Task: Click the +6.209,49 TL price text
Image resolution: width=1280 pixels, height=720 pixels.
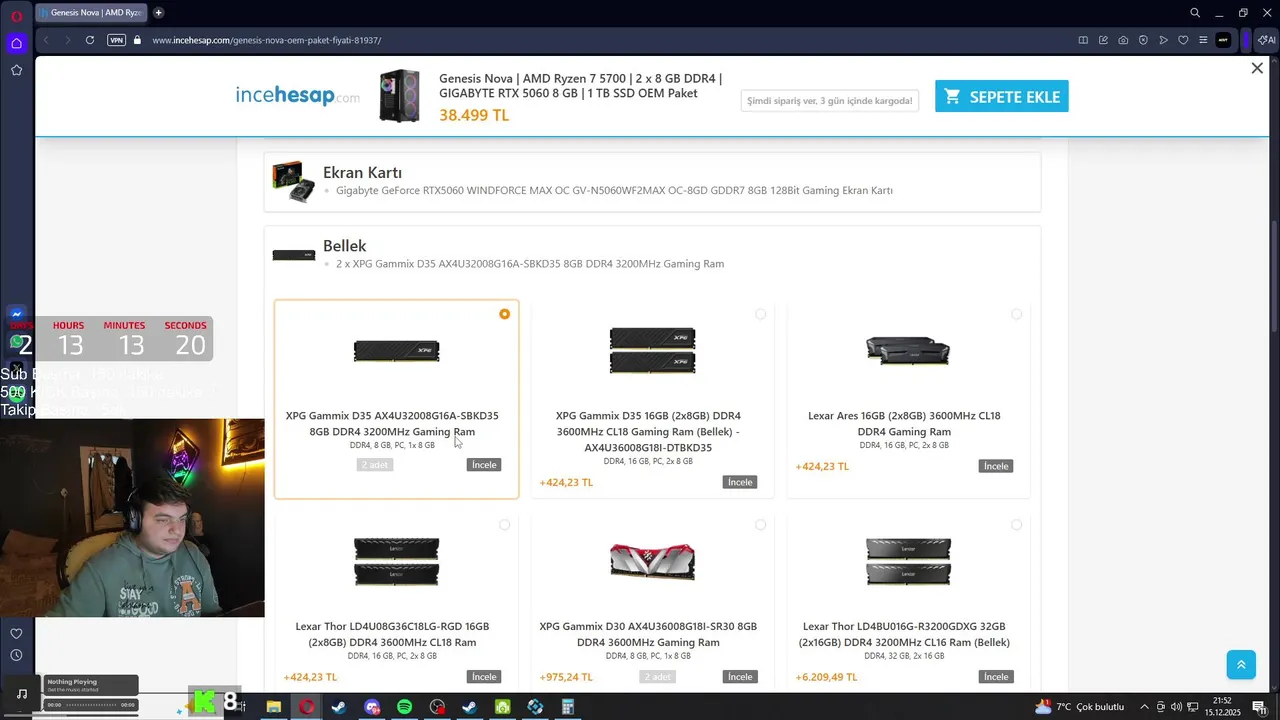Action: (826, 677)
